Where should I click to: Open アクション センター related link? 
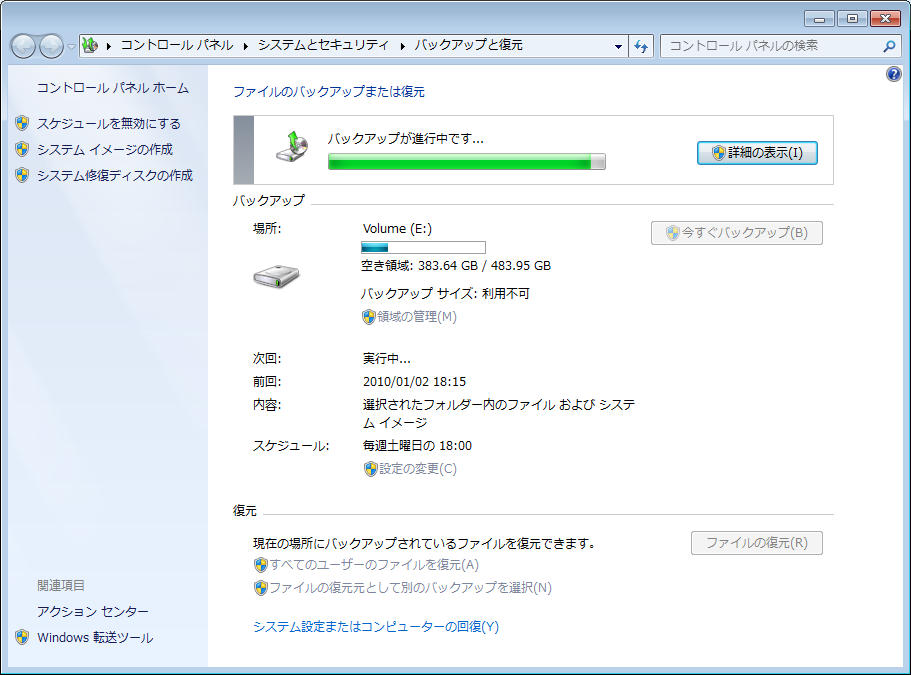pyautogui.click(x=92, y=612)
